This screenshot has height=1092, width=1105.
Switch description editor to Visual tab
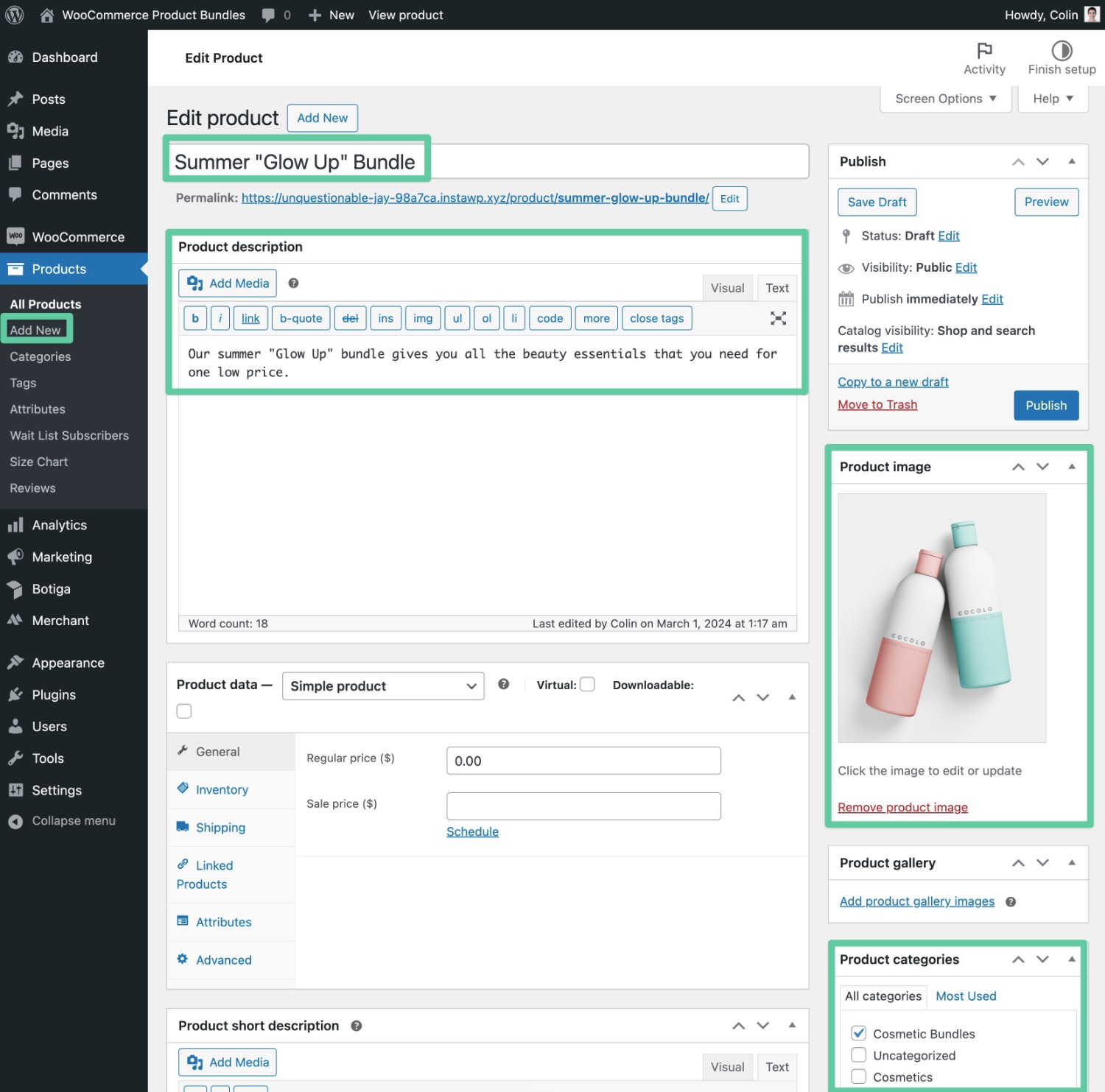click(727, 288)
